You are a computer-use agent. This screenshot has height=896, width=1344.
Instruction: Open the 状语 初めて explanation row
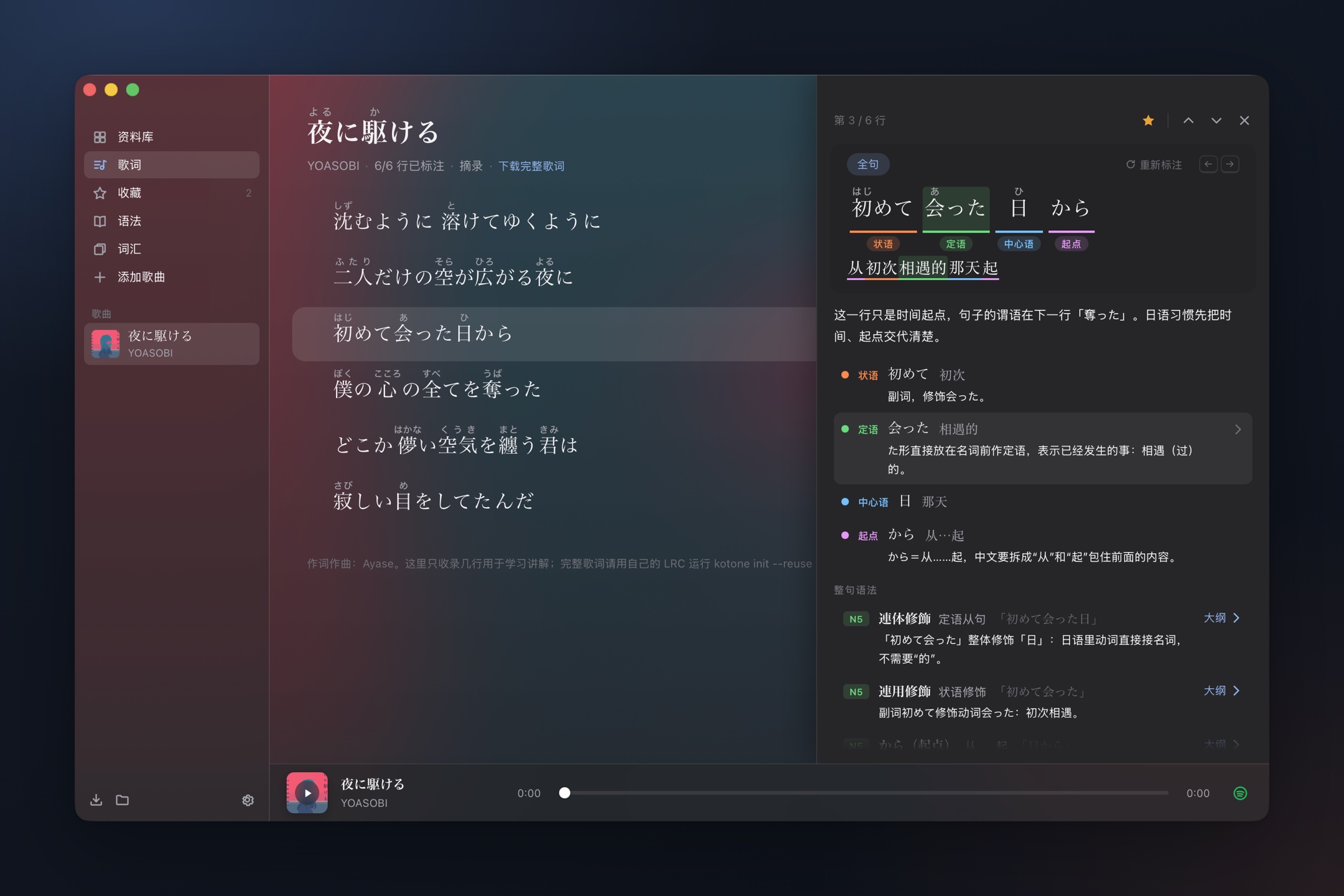click(x=1043, y=385)
